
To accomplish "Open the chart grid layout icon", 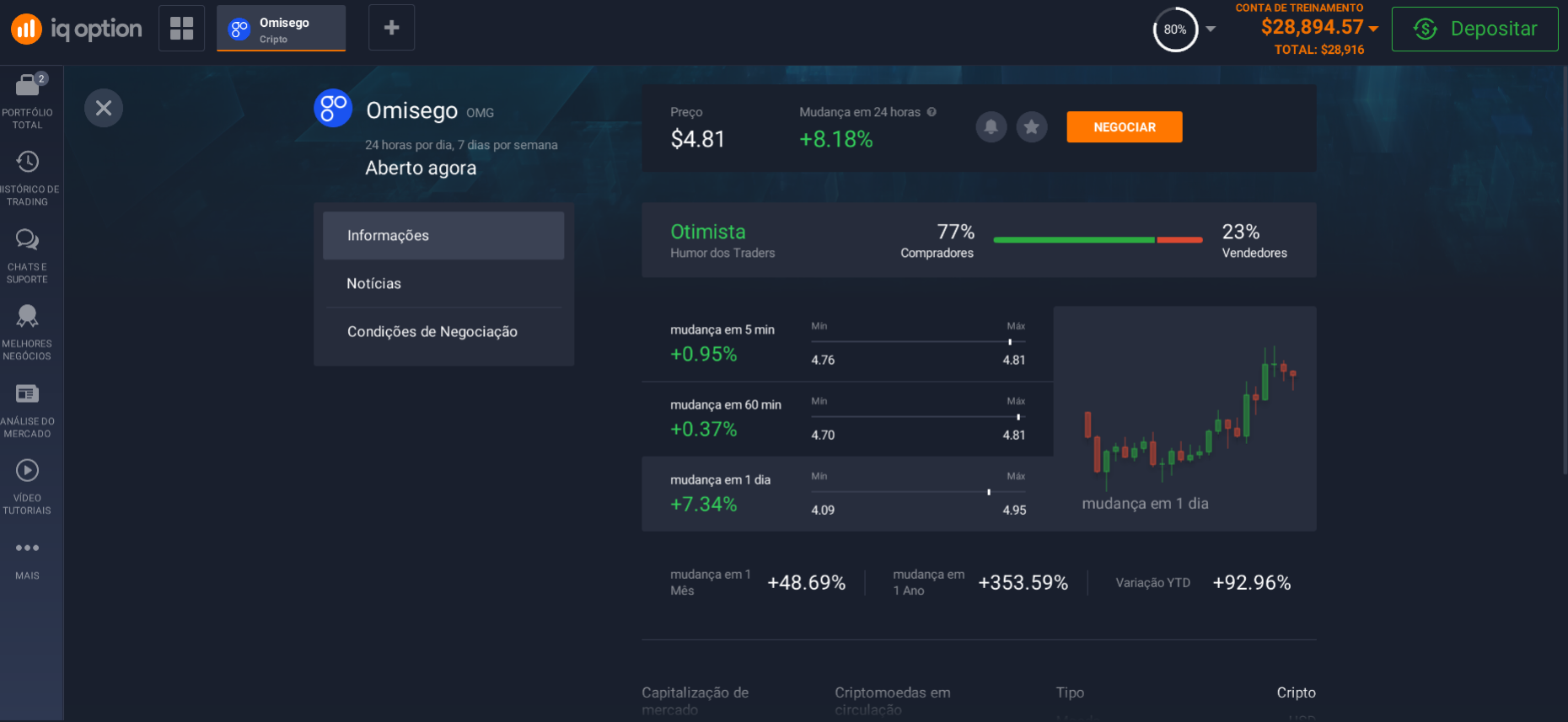I will 181,28.
